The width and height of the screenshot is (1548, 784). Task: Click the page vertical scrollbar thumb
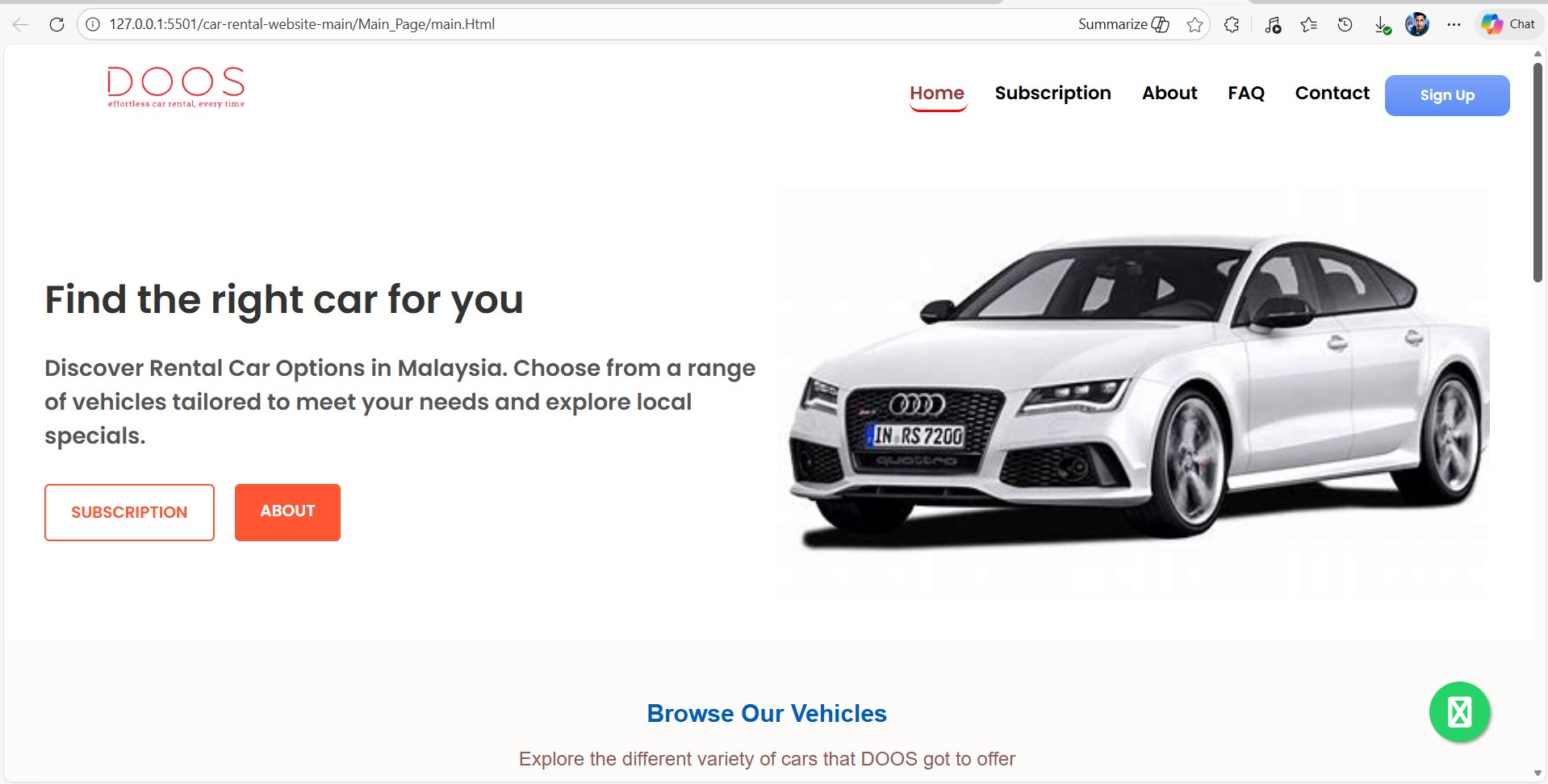click(x=1538, y=173)
